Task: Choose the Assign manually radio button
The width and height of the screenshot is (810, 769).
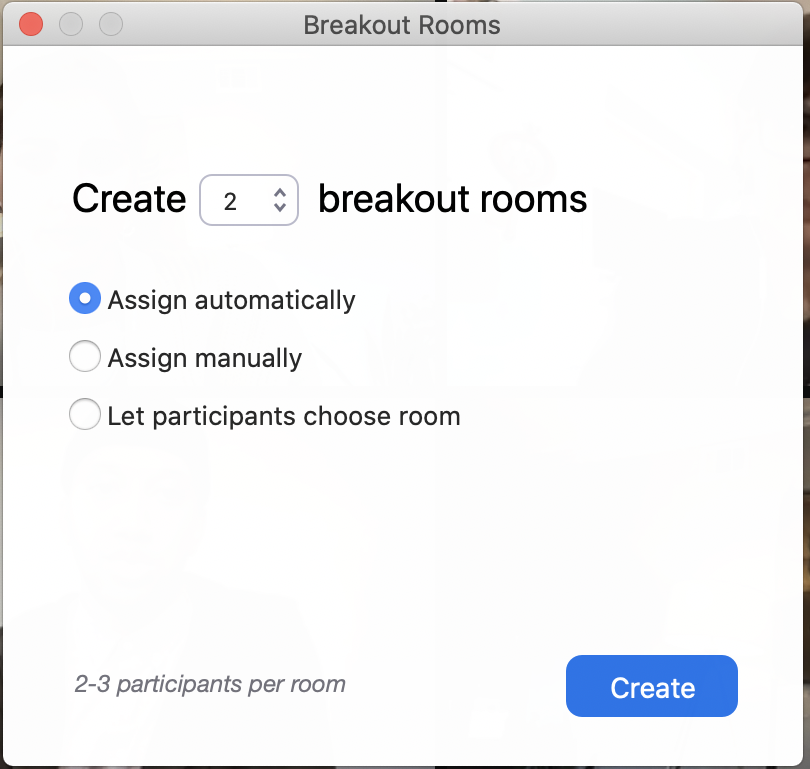Action: [x=85, y=357]
